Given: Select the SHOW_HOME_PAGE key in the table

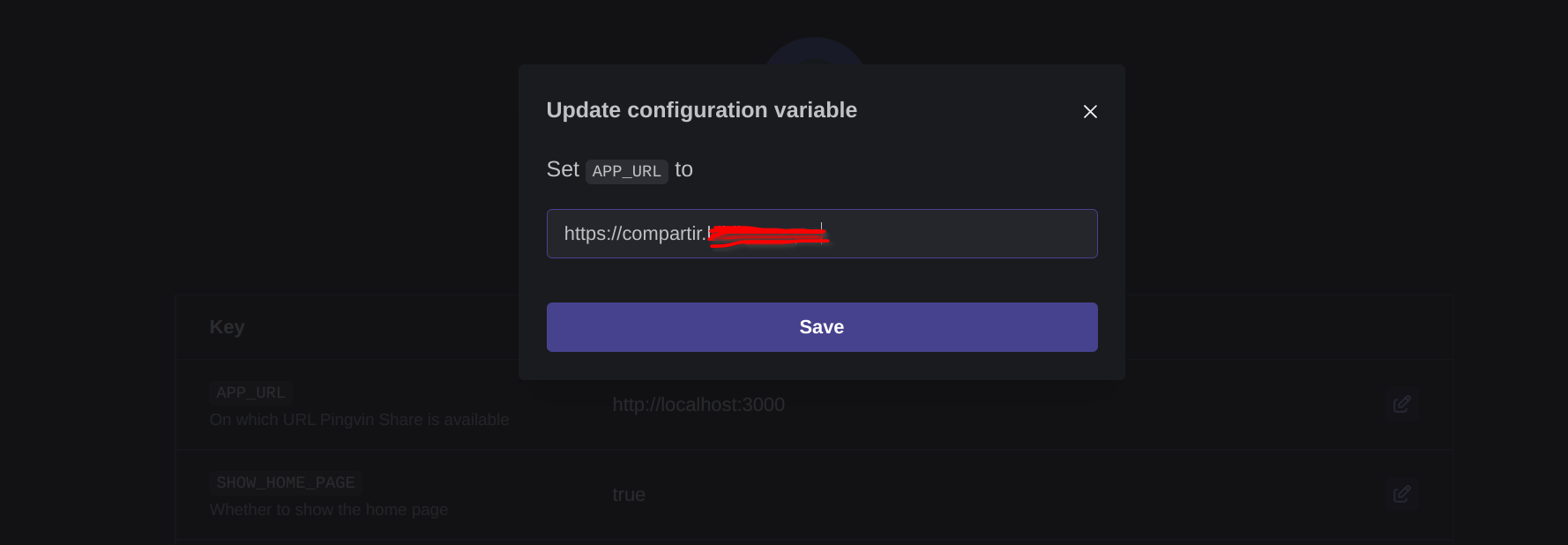Looking at the screenshot, I should coord(285,482).
